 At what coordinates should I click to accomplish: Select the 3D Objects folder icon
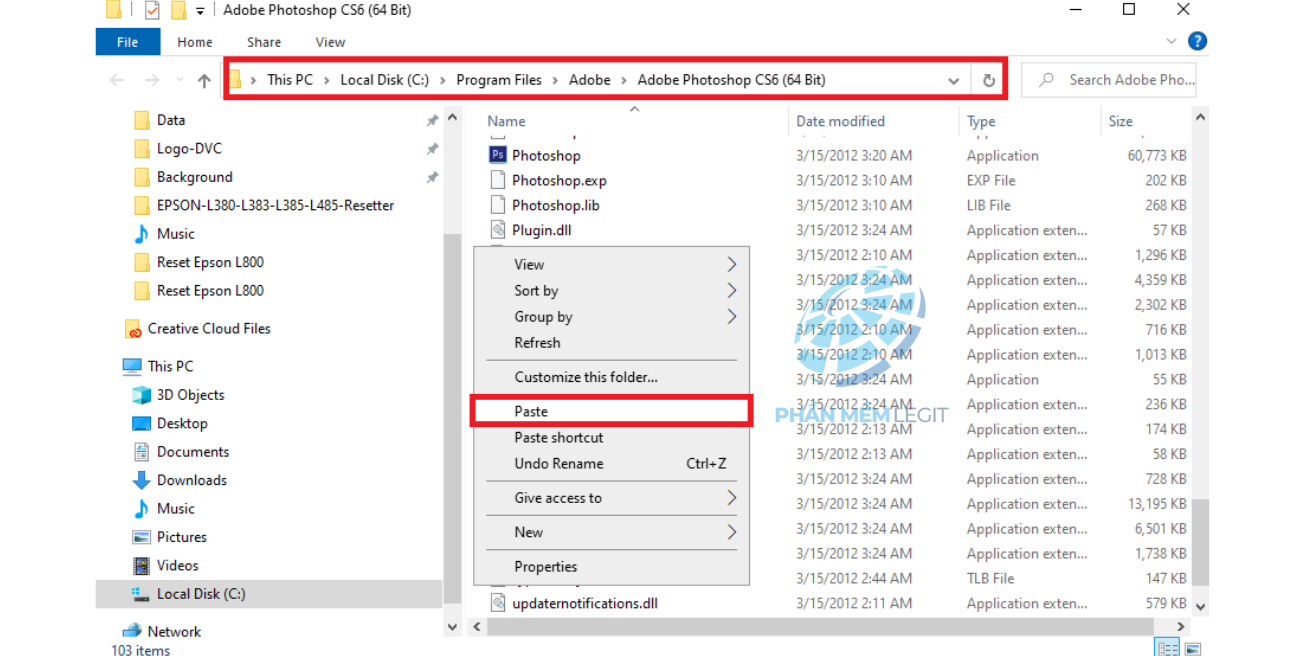(x=141, y=395)
